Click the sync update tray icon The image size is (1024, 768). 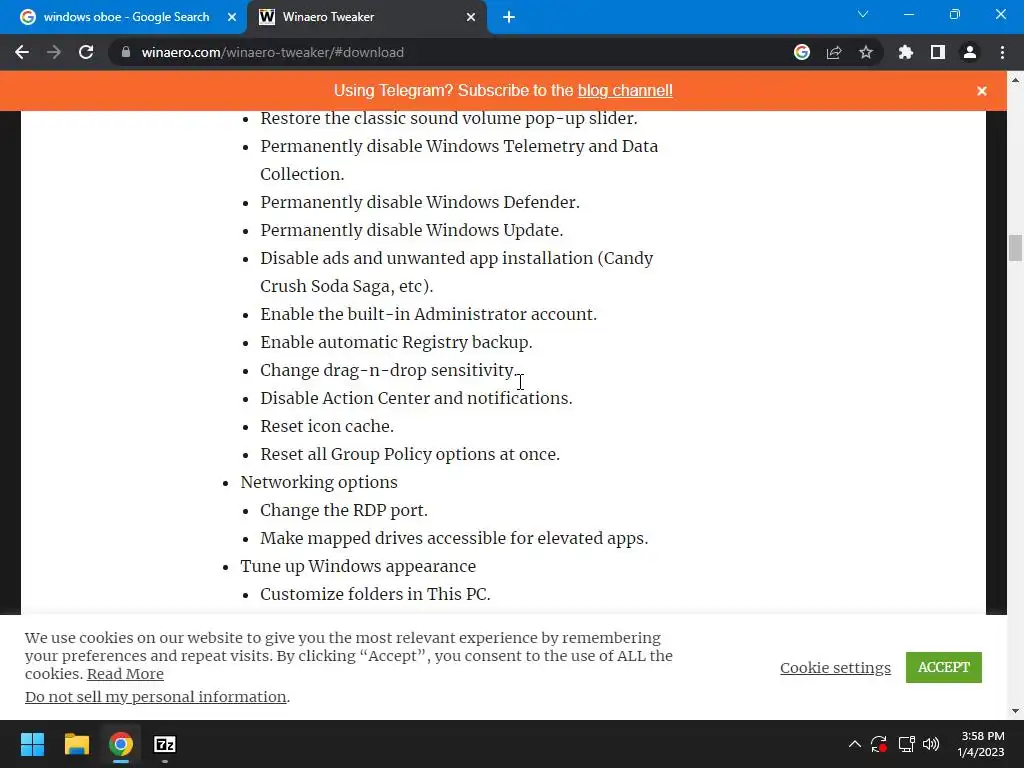[879, 744]
